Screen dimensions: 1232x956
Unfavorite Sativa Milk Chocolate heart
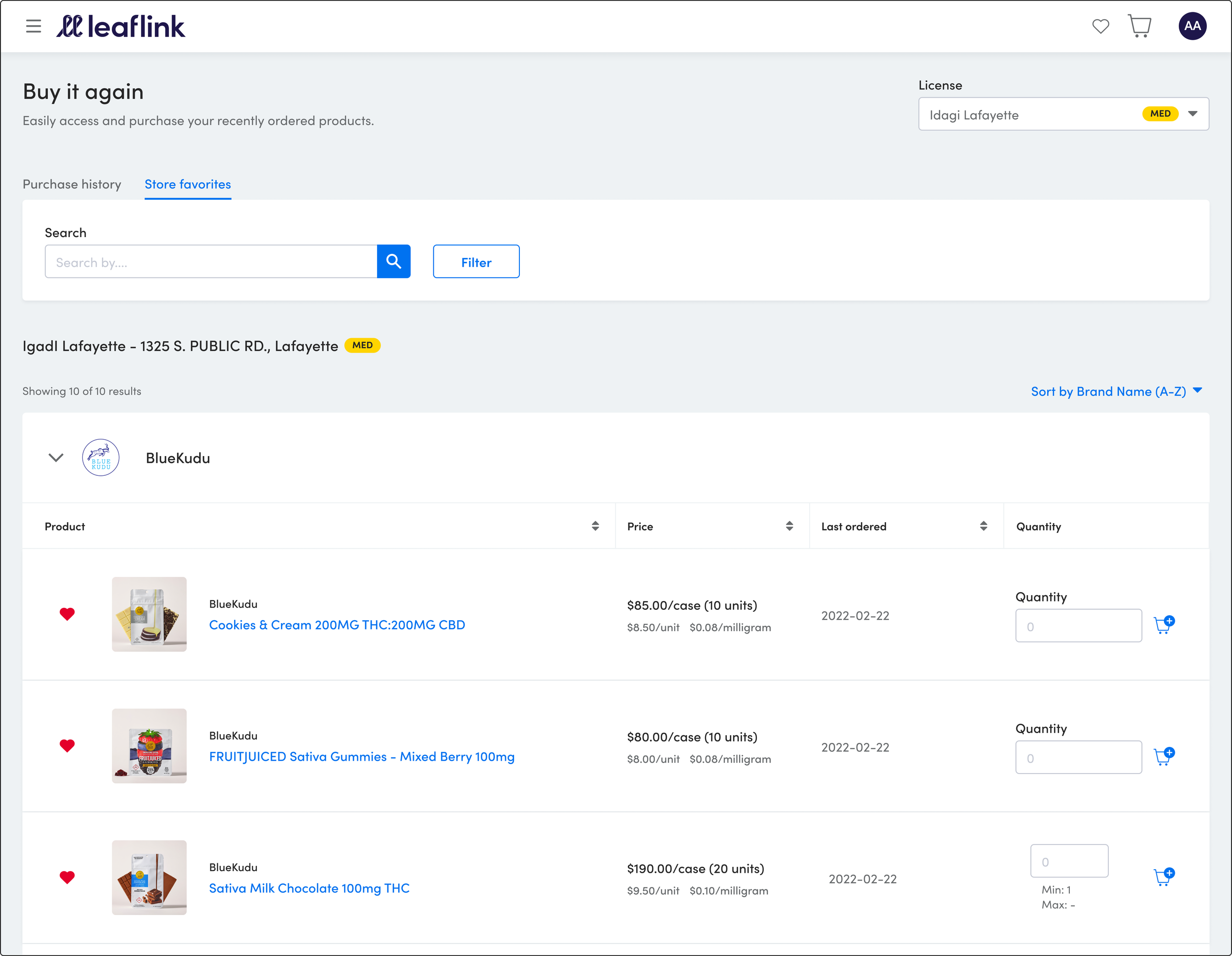pyautogui.click(x=67, y=877)
